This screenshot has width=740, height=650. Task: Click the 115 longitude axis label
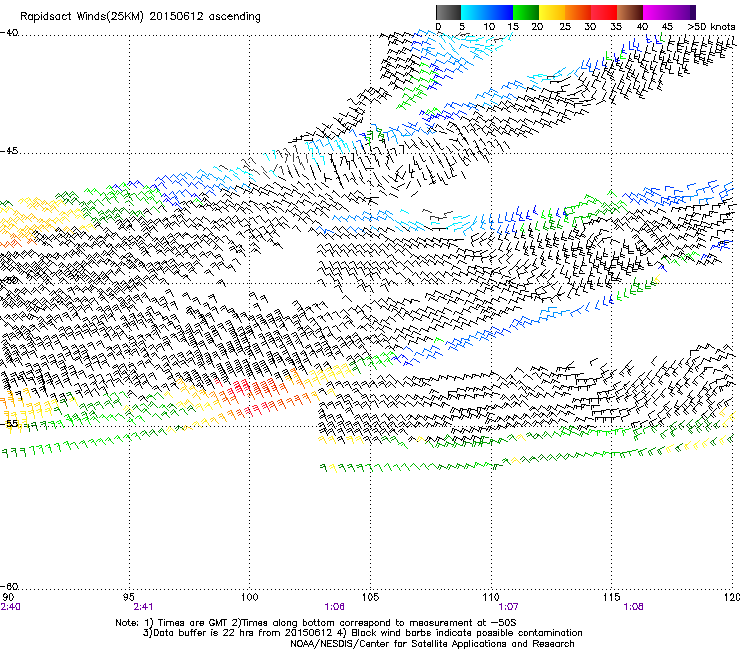point(611,597)
